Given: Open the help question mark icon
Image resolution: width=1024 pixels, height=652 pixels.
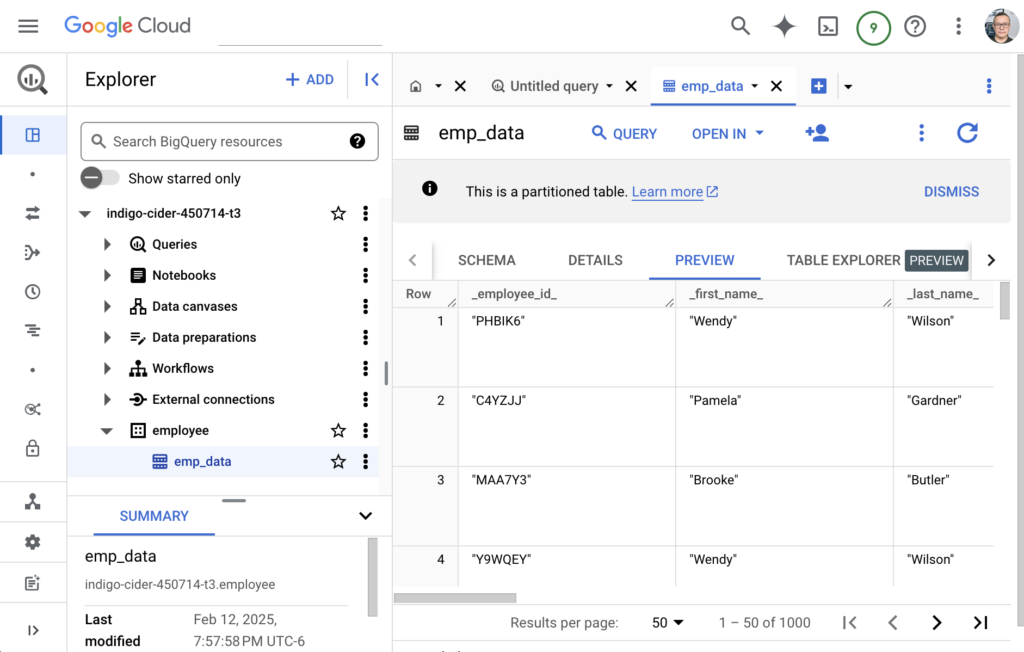Looking at the screenshot, I should [x=915, y=27].
